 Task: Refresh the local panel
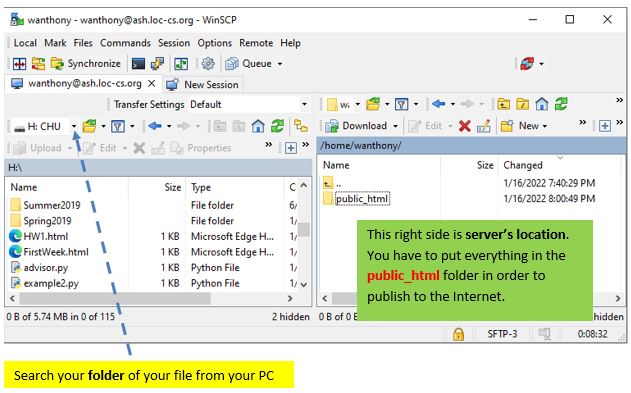click(277, 126)
